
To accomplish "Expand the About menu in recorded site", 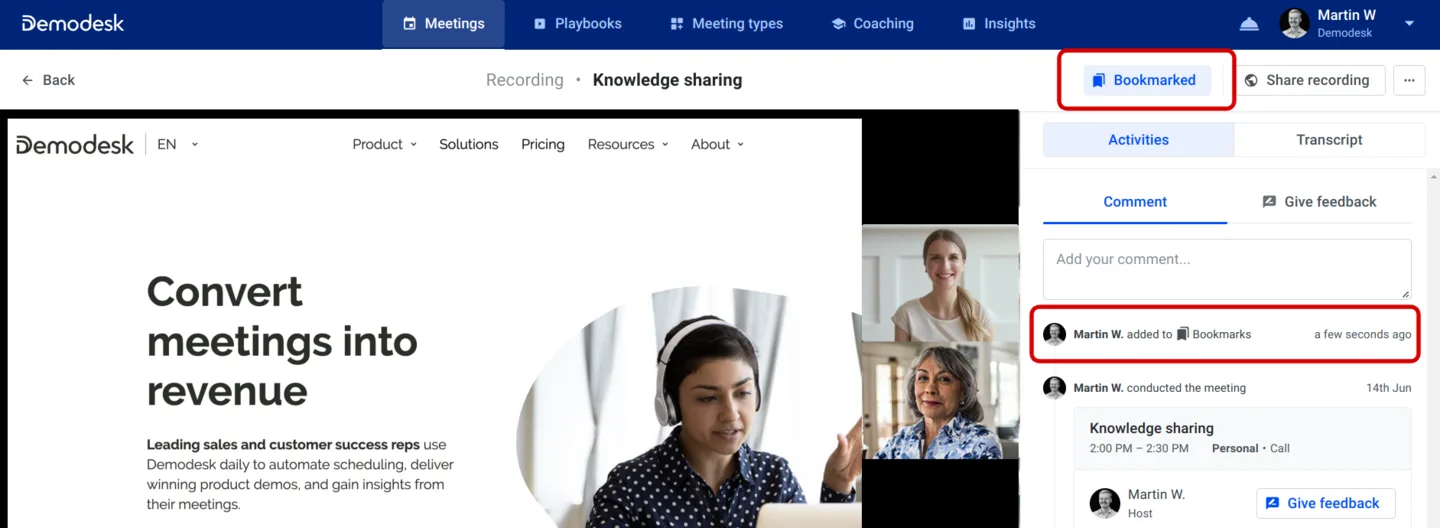I will point(718,144).
